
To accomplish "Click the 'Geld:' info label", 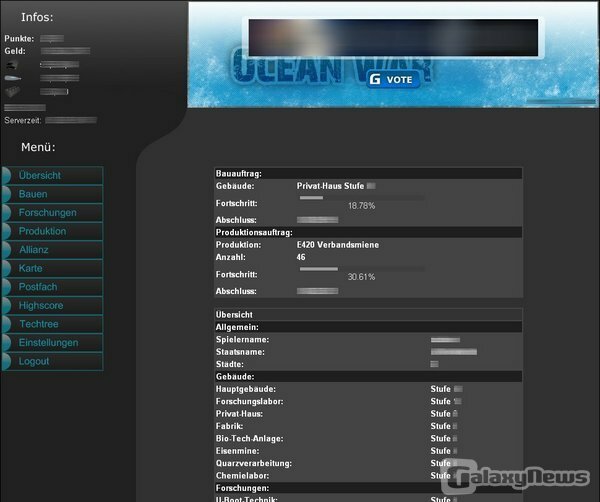I will click(x=15, y=51).
